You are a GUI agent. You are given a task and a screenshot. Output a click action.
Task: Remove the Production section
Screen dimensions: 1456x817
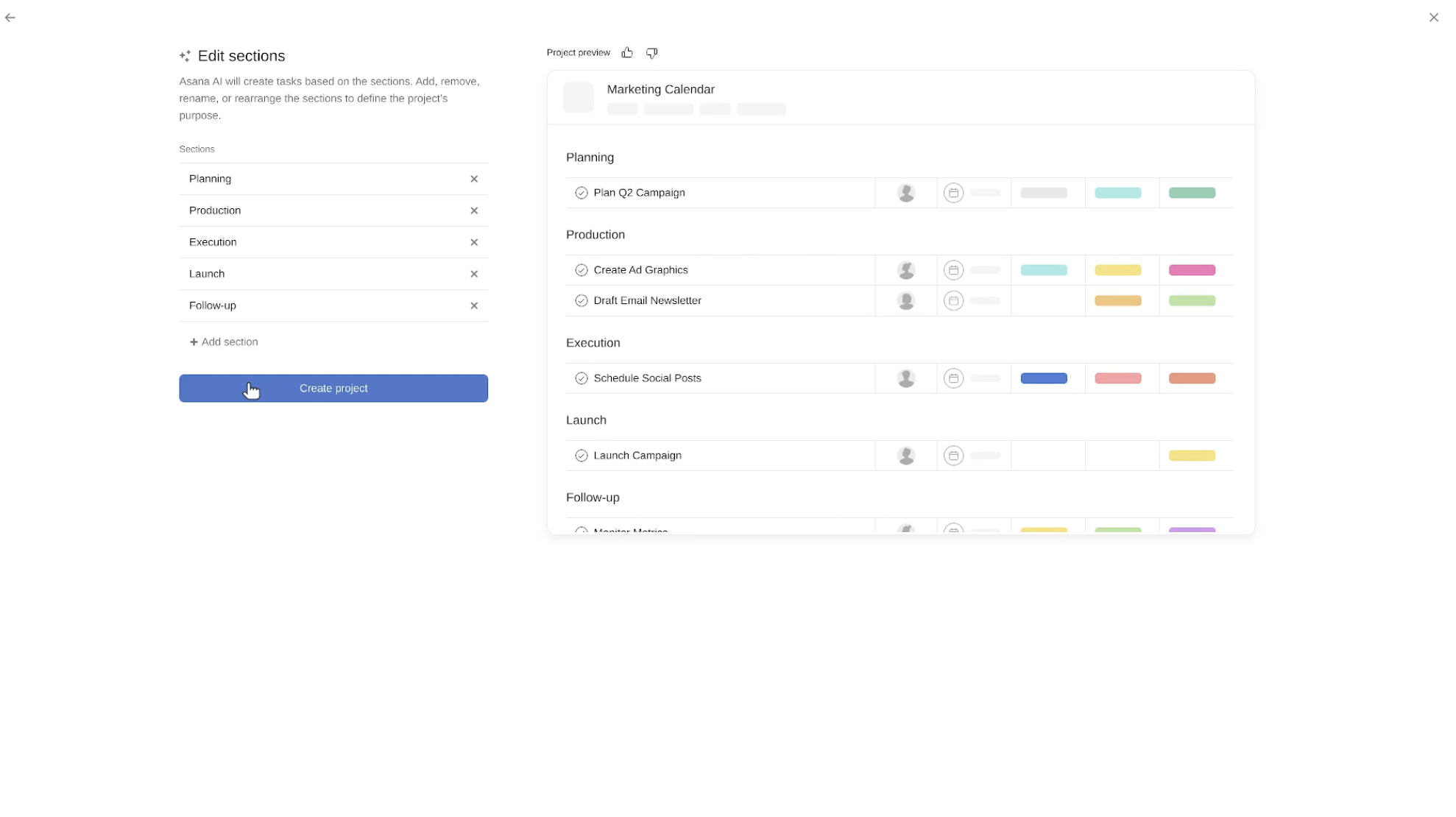pos(474,211)
